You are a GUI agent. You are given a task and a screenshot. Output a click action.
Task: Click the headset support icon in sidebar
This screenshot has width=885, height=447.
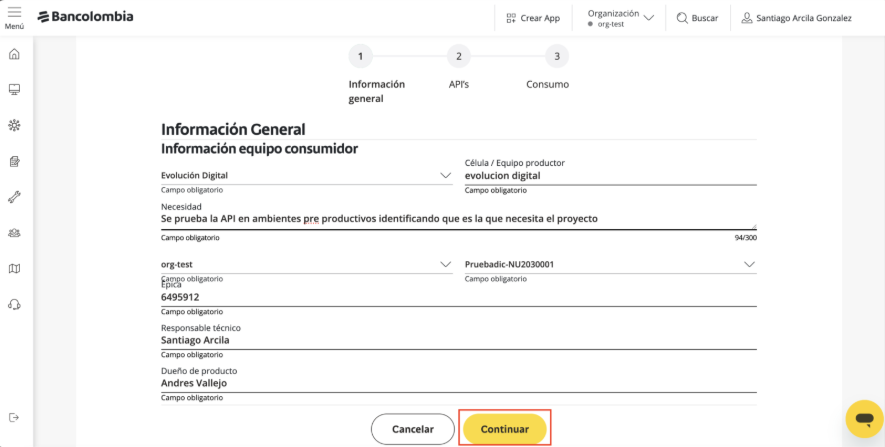point(14,304)
